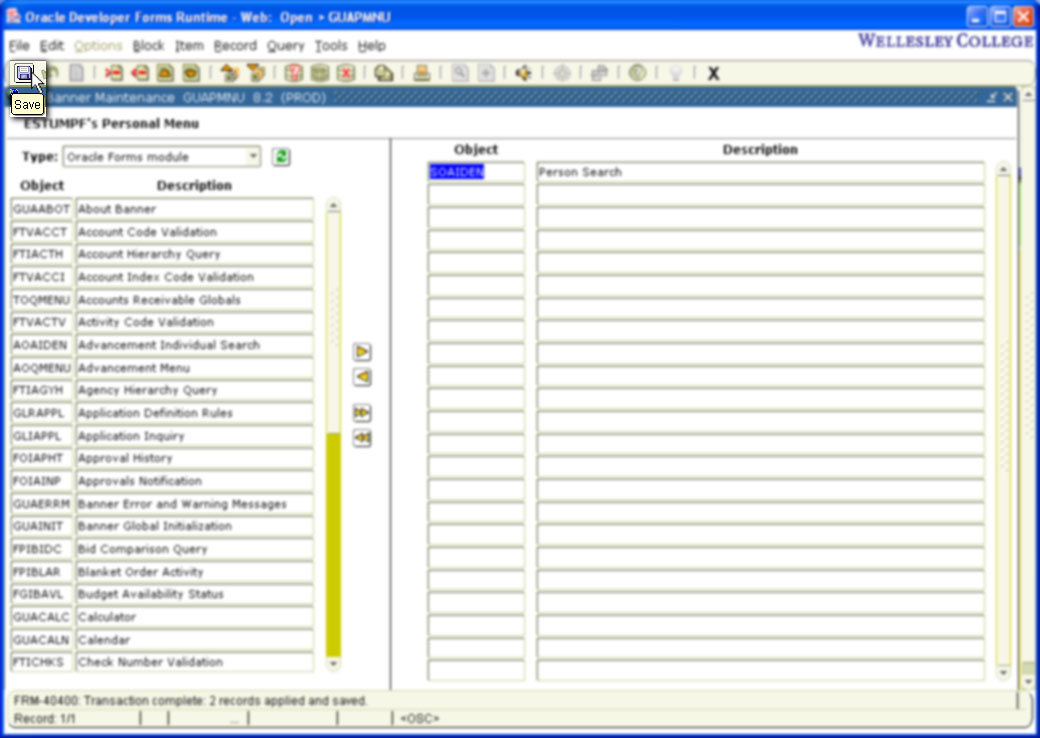Click the Select (blank page) toolbar icon
Viewport: 1040px width, 738px height.
(x=76, y=73)
